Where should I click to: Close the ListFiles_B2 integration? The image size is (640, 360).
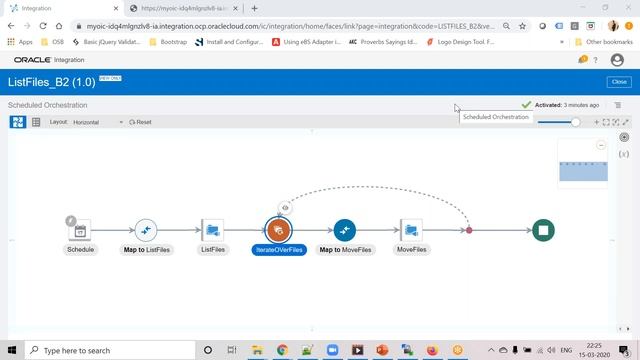(619, 82)
